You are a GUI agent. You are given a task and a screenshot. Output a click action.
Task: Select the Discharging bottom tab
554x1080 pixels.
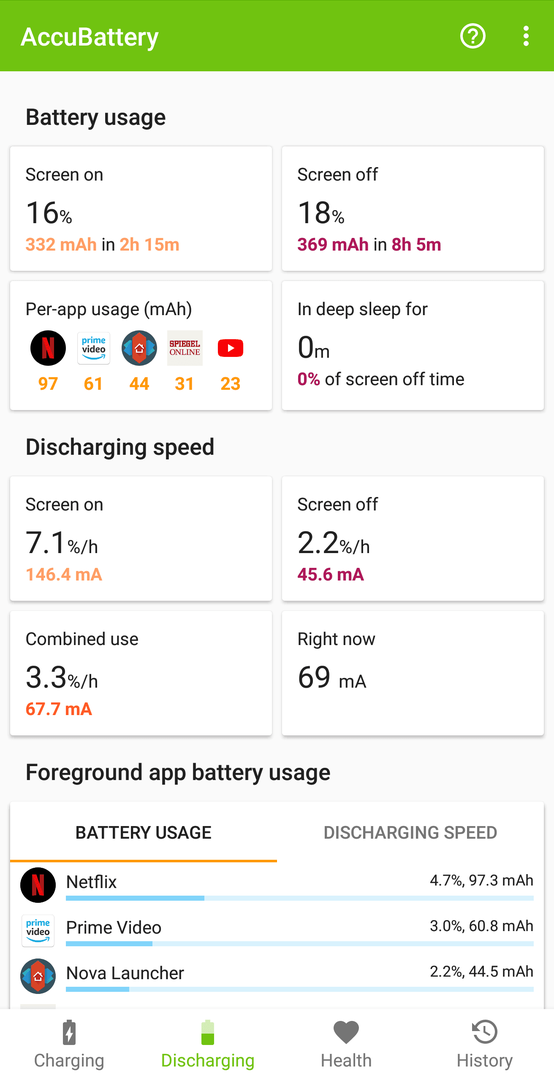(207, 1045)
